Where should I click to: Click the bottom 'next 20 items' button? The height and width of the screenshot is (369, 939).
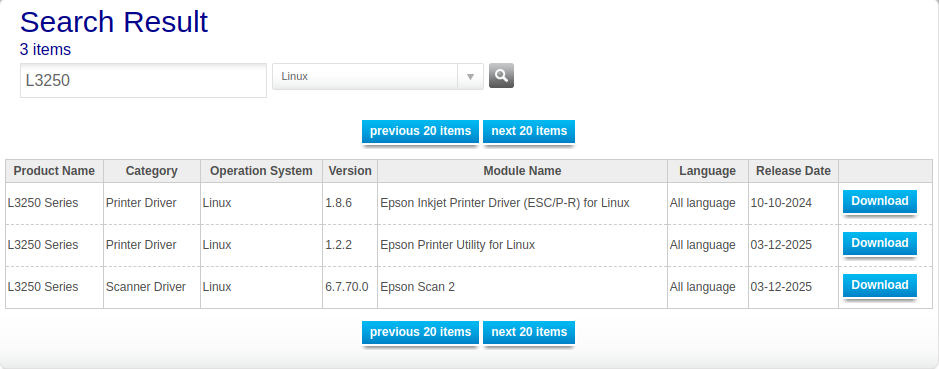point(529,332)
